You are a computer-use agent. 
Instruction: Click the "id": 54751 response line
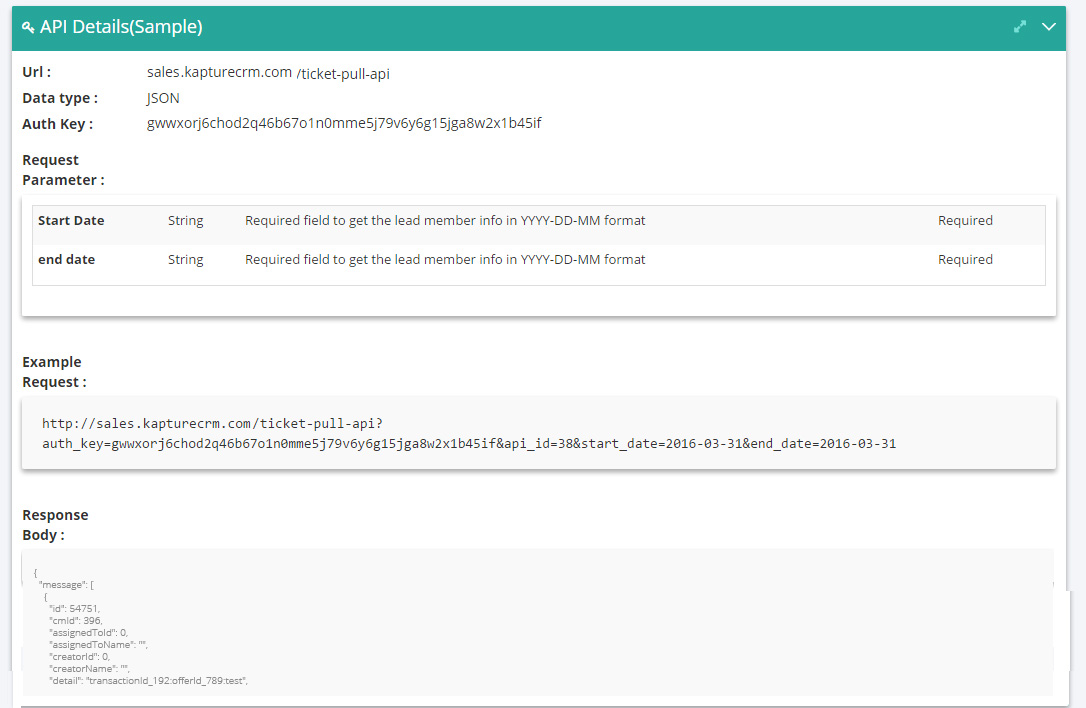point(75,609)
